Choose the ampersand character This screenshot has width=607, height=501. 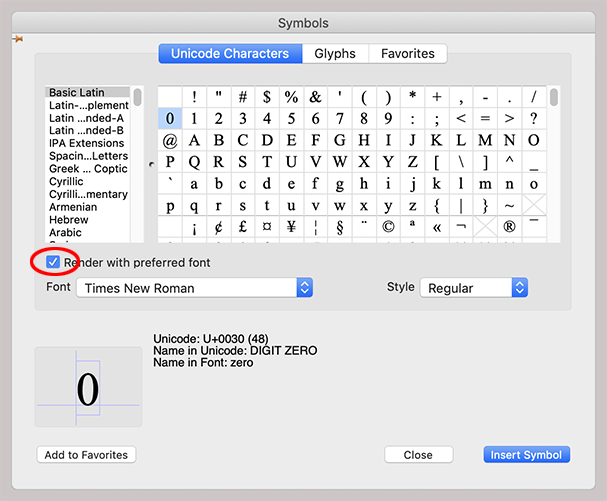coord(315,97)
